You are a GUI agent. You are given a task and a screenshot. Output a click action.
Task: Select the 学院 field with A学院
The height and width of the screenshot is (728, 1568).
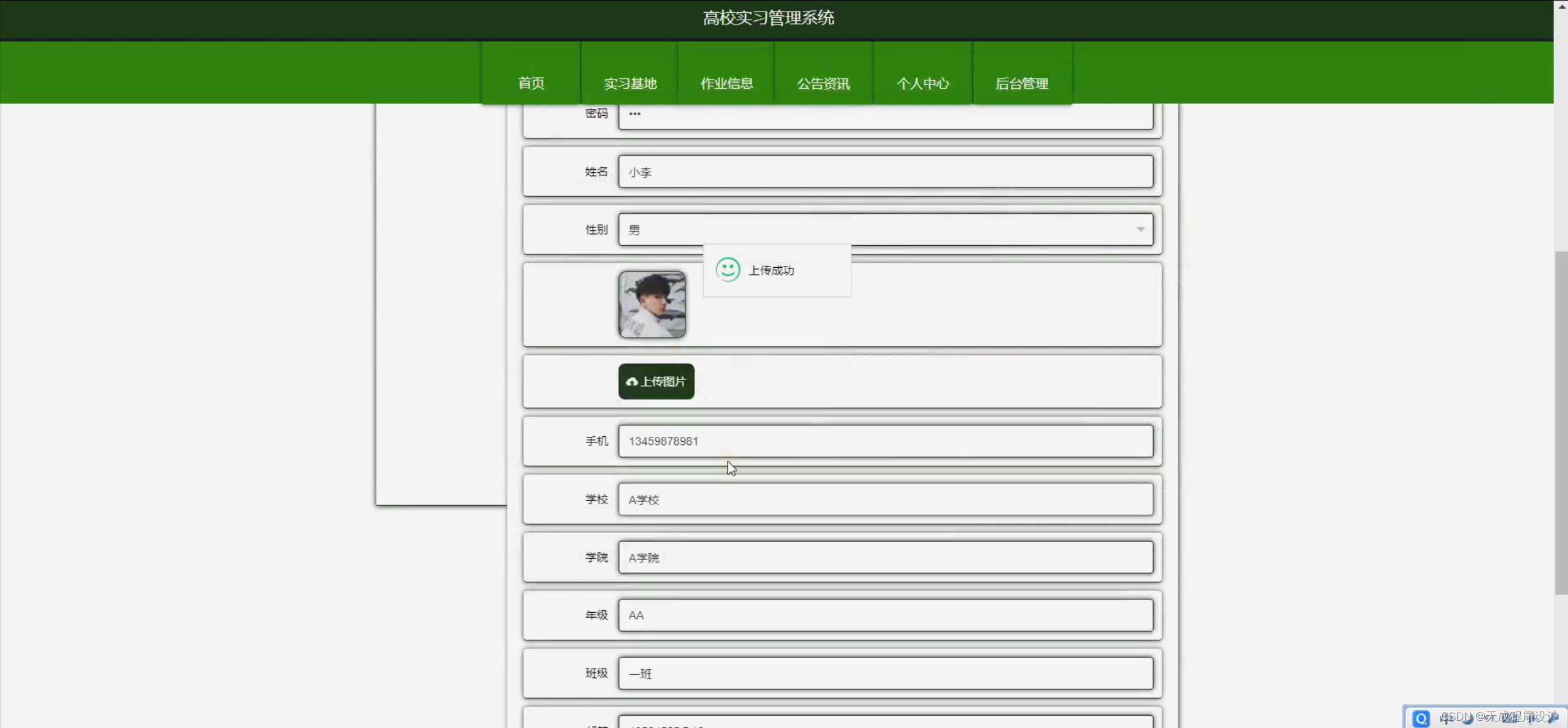(x=885, y=557)
